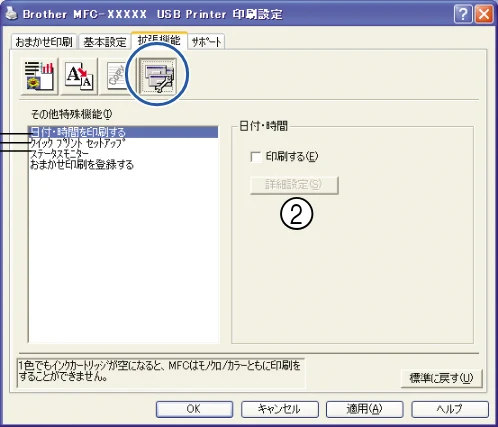Image resolution: width=498 pixels, height=427 pixels.
Task: Click the キャンセル button
Action: [x=280, y=409]
